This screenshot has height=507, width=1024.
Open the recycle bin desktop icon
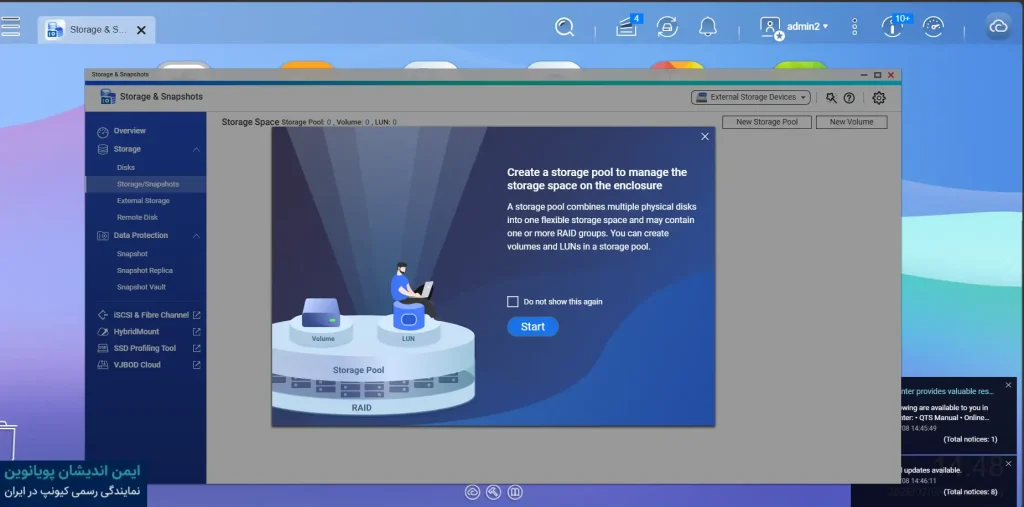[8, 441]
